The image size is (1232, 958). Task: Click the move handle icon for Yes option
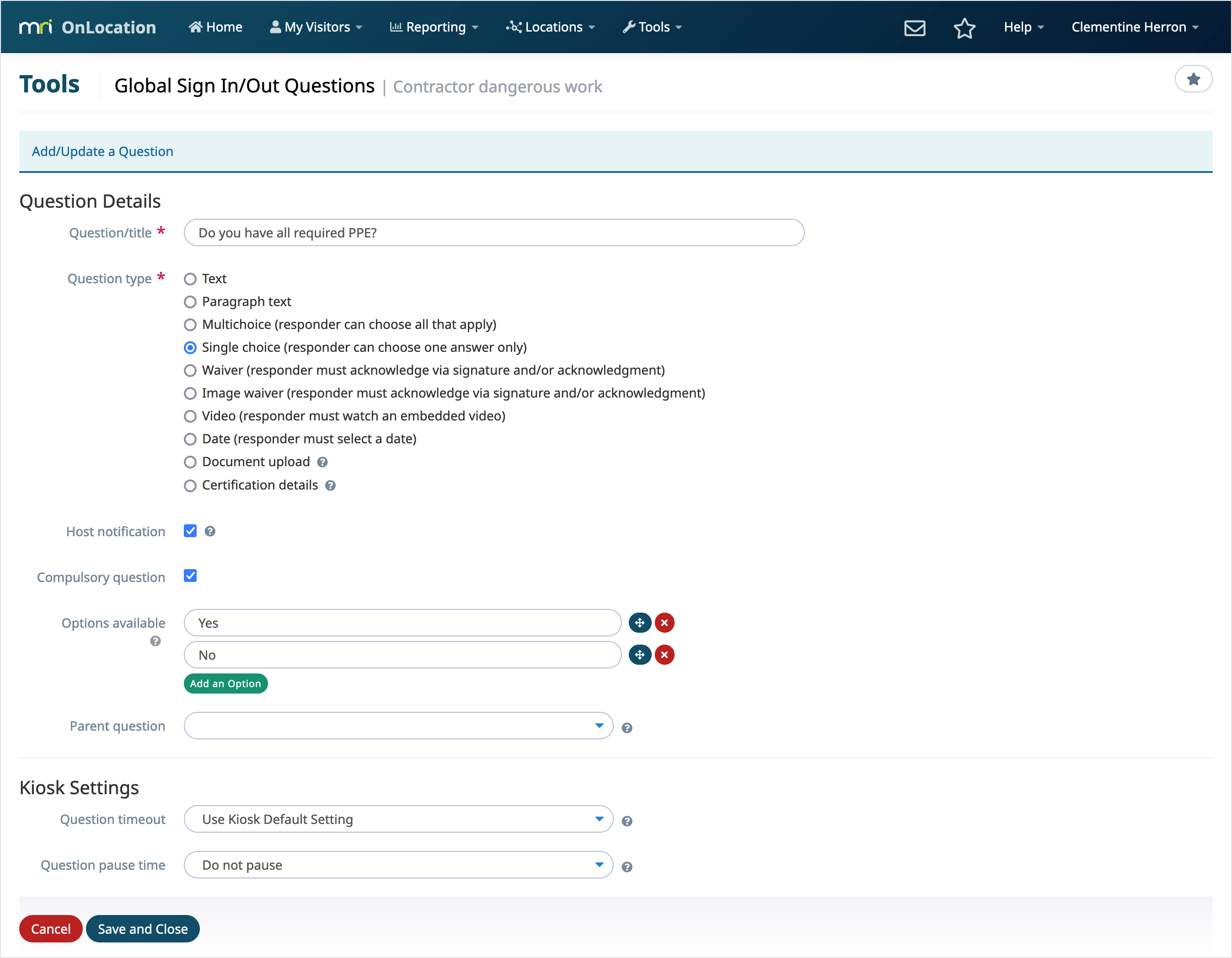tap(640, 623)
